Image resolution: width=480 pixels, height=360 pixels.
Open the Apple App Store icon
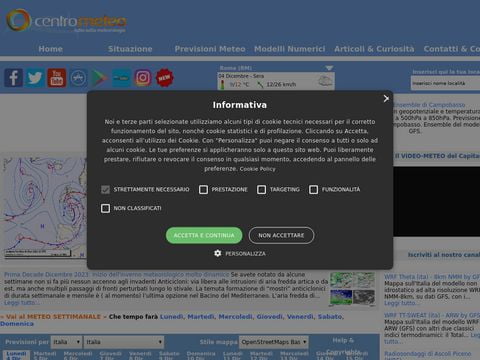pos(78,78)
